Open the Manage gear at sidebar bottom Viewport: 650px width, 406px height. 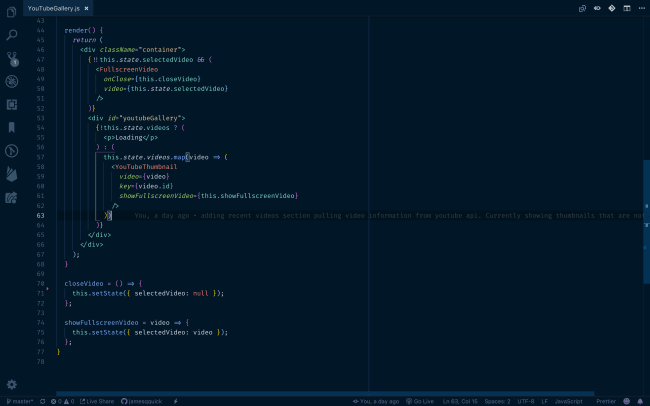(x=12, y=384)
